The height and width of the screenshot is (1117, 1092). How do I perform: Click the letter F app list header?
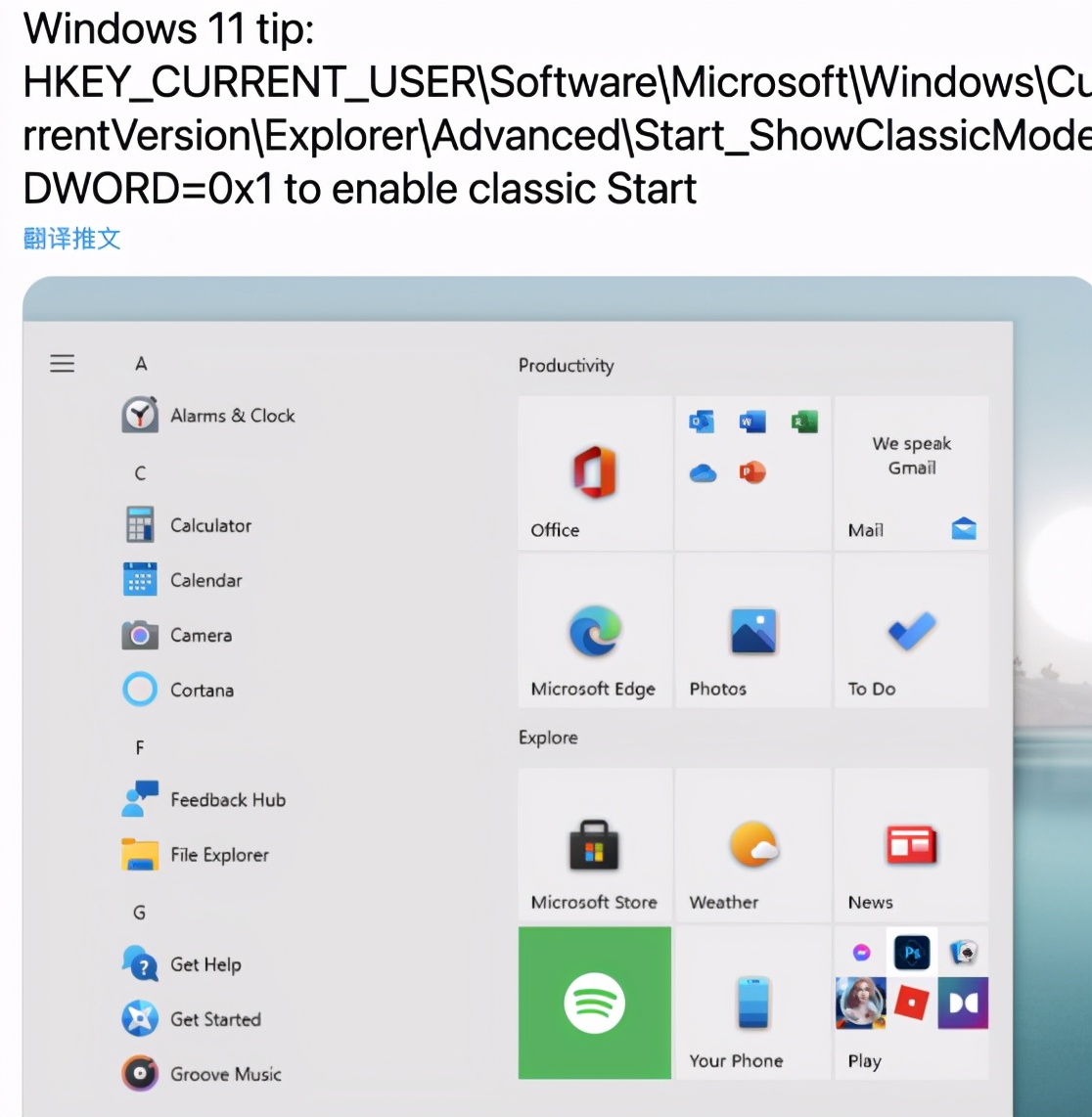click(x=140, y=747)
